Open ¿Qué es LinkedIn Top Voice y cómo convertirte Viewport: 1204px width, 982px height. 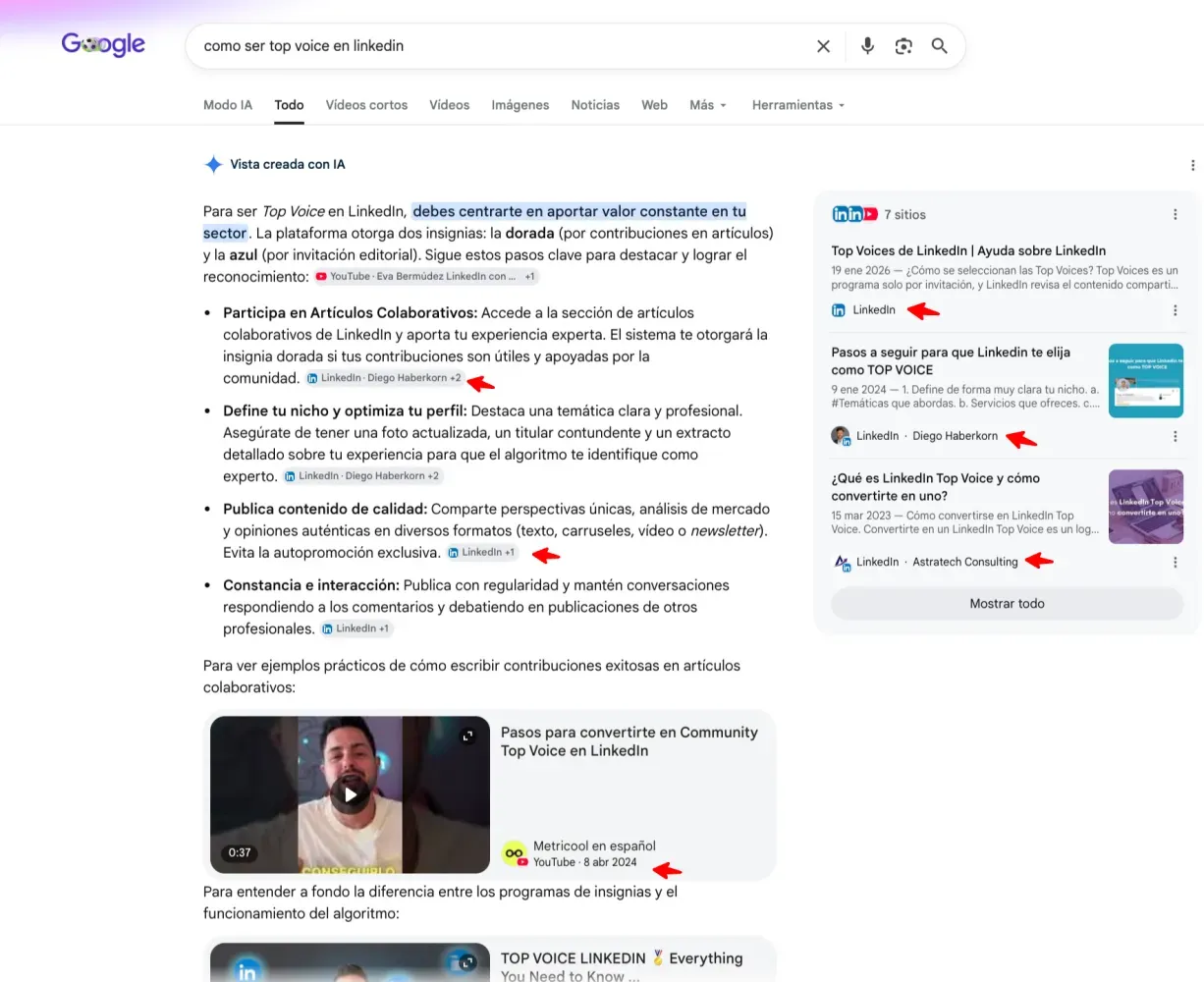click(935, 487)
